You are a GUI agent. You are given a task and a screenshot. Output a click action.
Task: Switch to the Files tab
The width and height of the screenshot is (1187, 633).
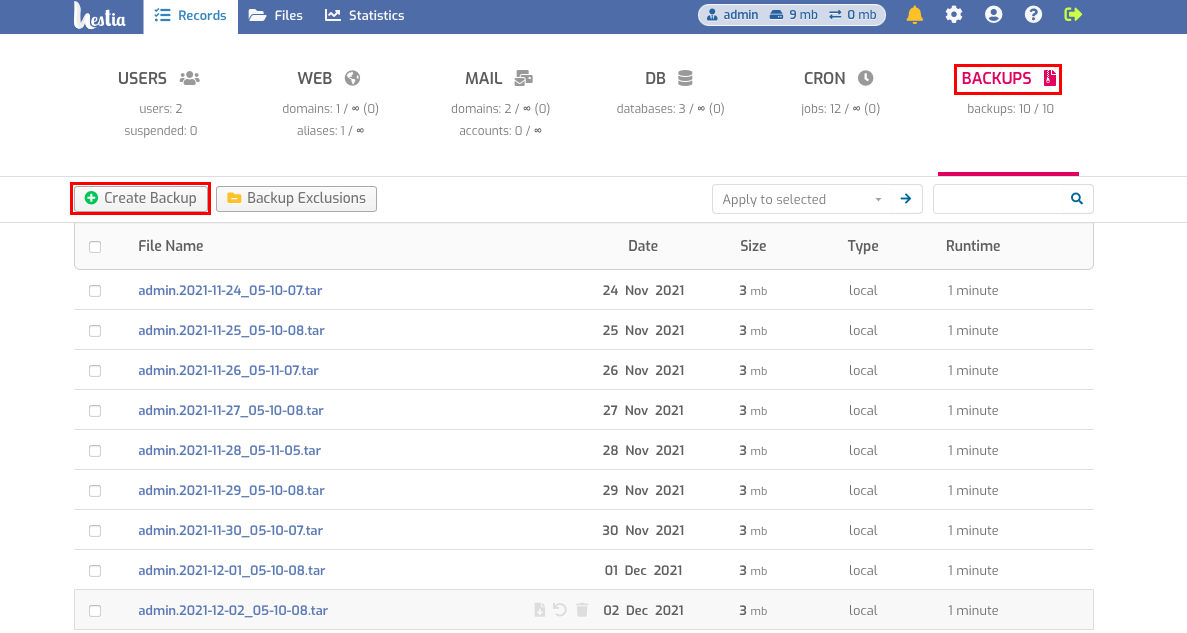(x=276, y=16)
